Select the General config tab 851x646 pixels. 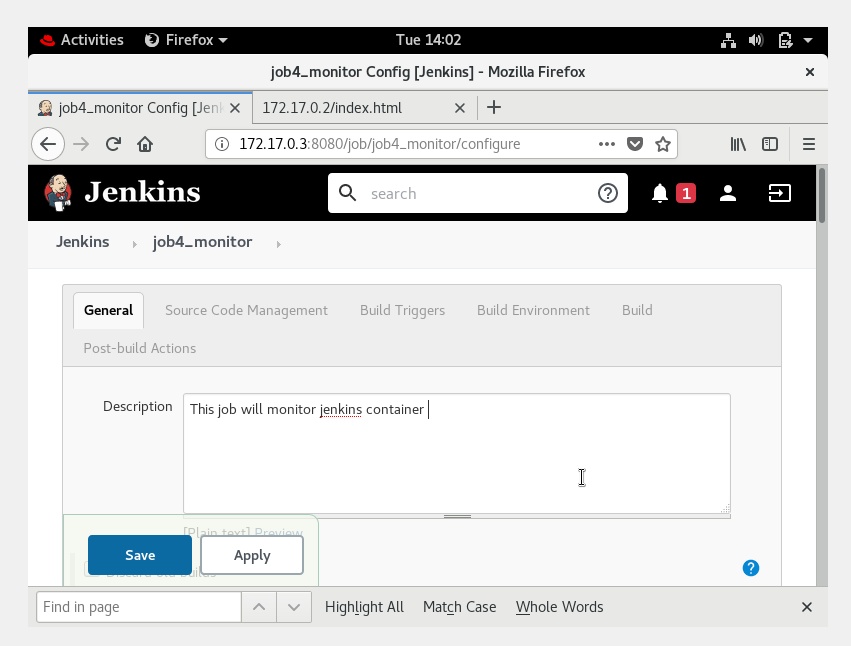(x=109, y=311)
